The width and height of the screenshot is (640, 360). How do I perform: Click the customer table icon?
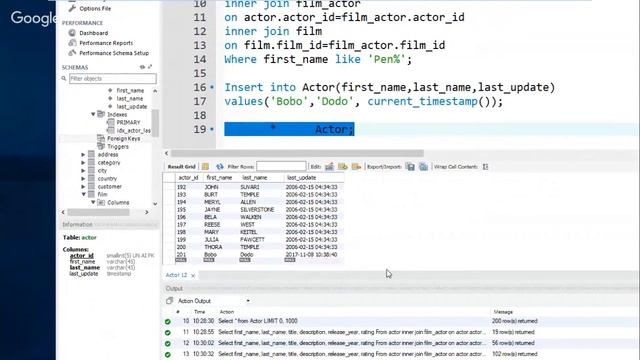tap(91, 186)
